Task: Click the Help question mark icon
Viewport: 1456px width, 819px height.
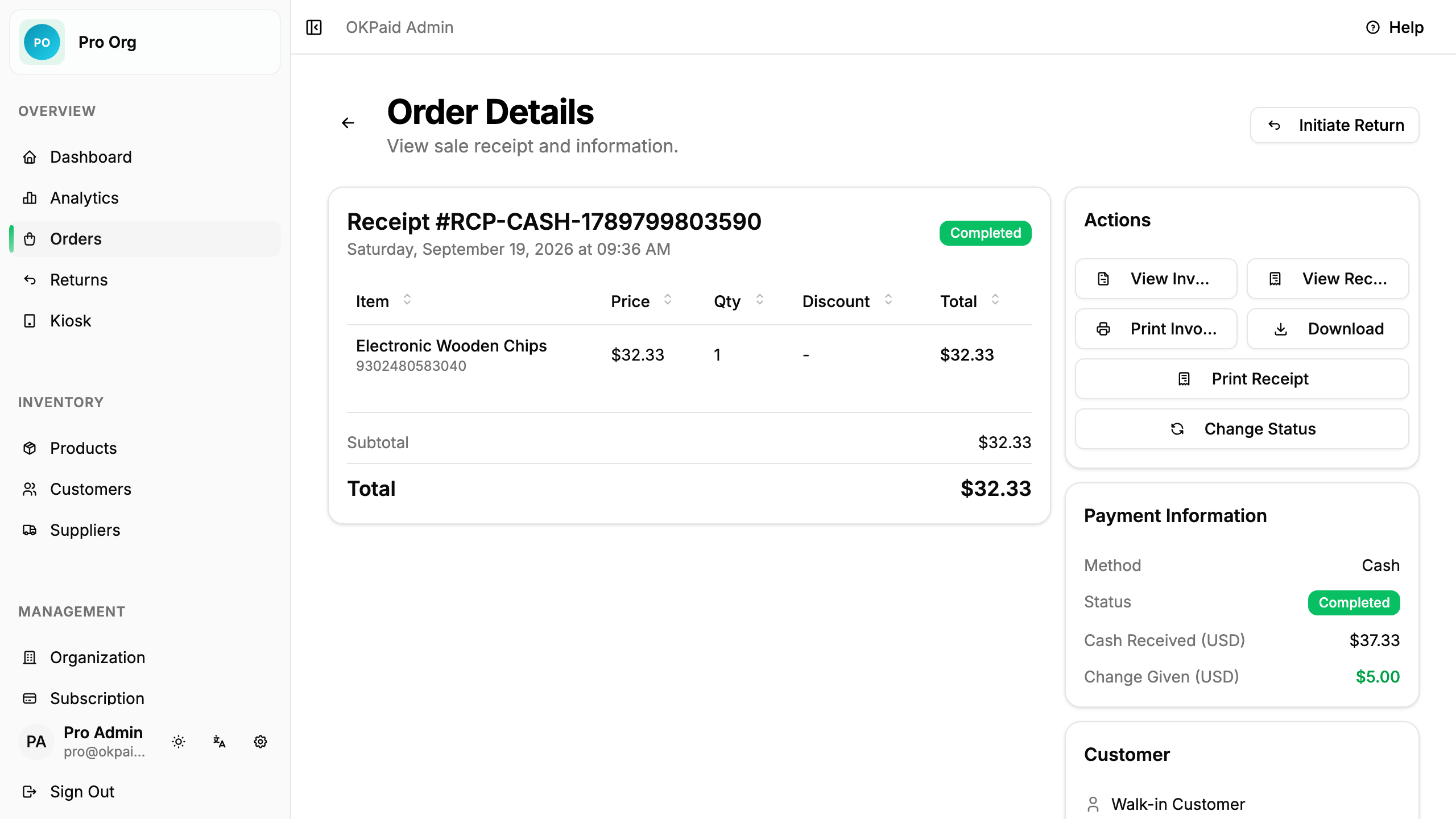Action: [1373, 27]
